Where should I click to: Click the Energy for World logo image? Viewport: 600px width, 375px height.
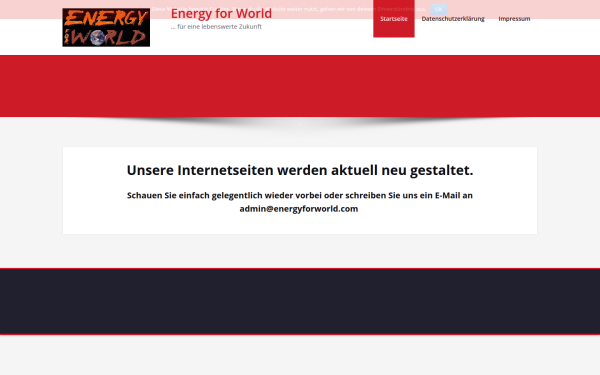pos(106,27)
